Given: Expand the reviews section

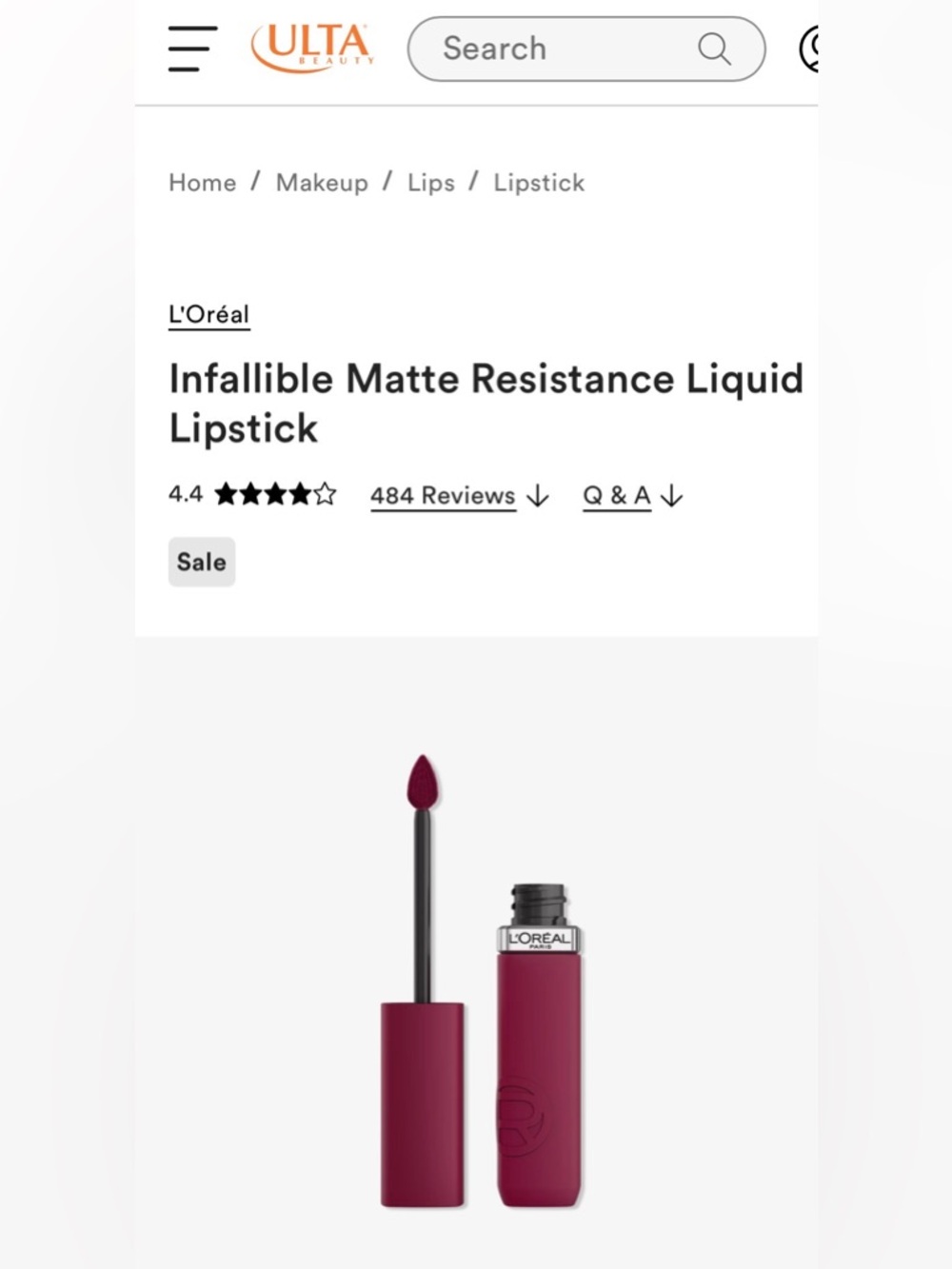Looking at the screenshot, I should click(x=443, y=495).
